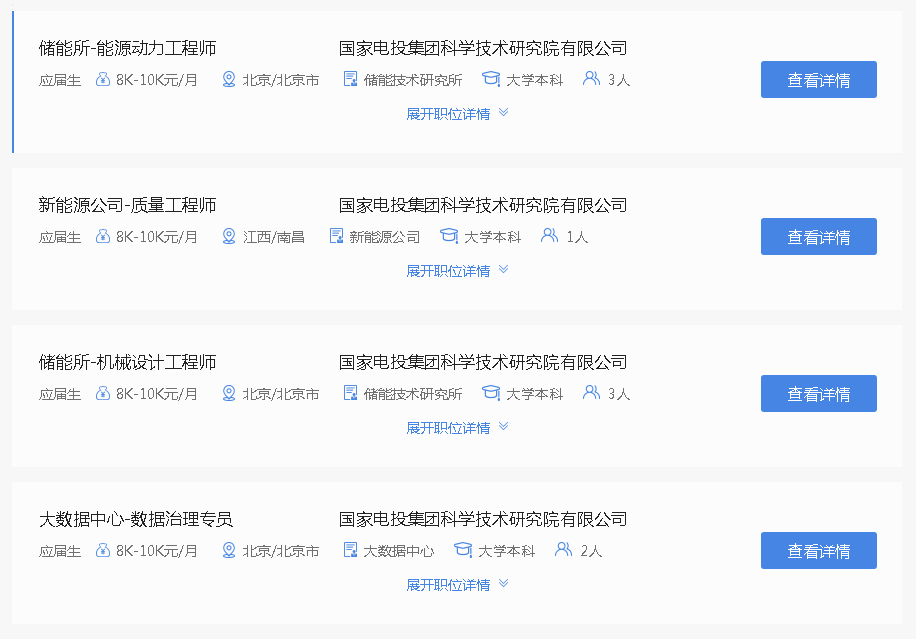This screenshot has height=639, width=916.
Task: Click location pin icon in 大数据中心-数据治理专员 listing
Action: (x=229, y=551)
